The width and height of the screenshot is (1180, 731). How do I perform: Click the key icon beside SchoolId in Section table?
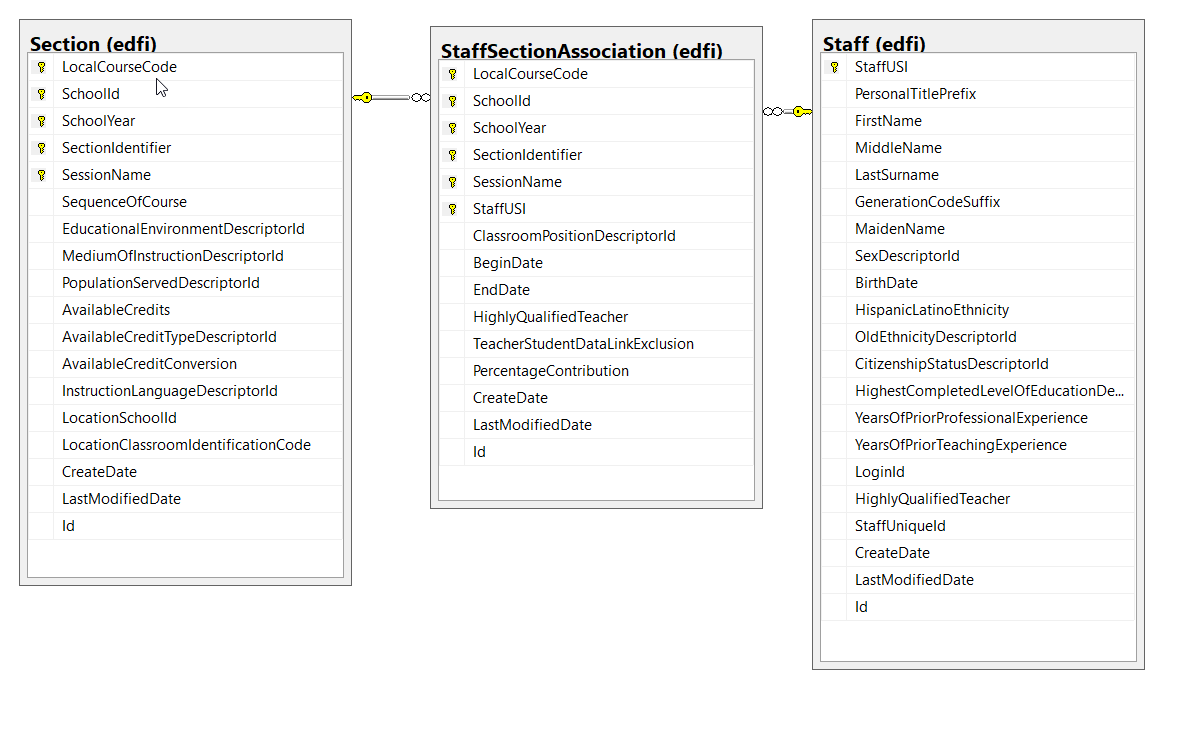pyautogui.click(x=41, y=94)
